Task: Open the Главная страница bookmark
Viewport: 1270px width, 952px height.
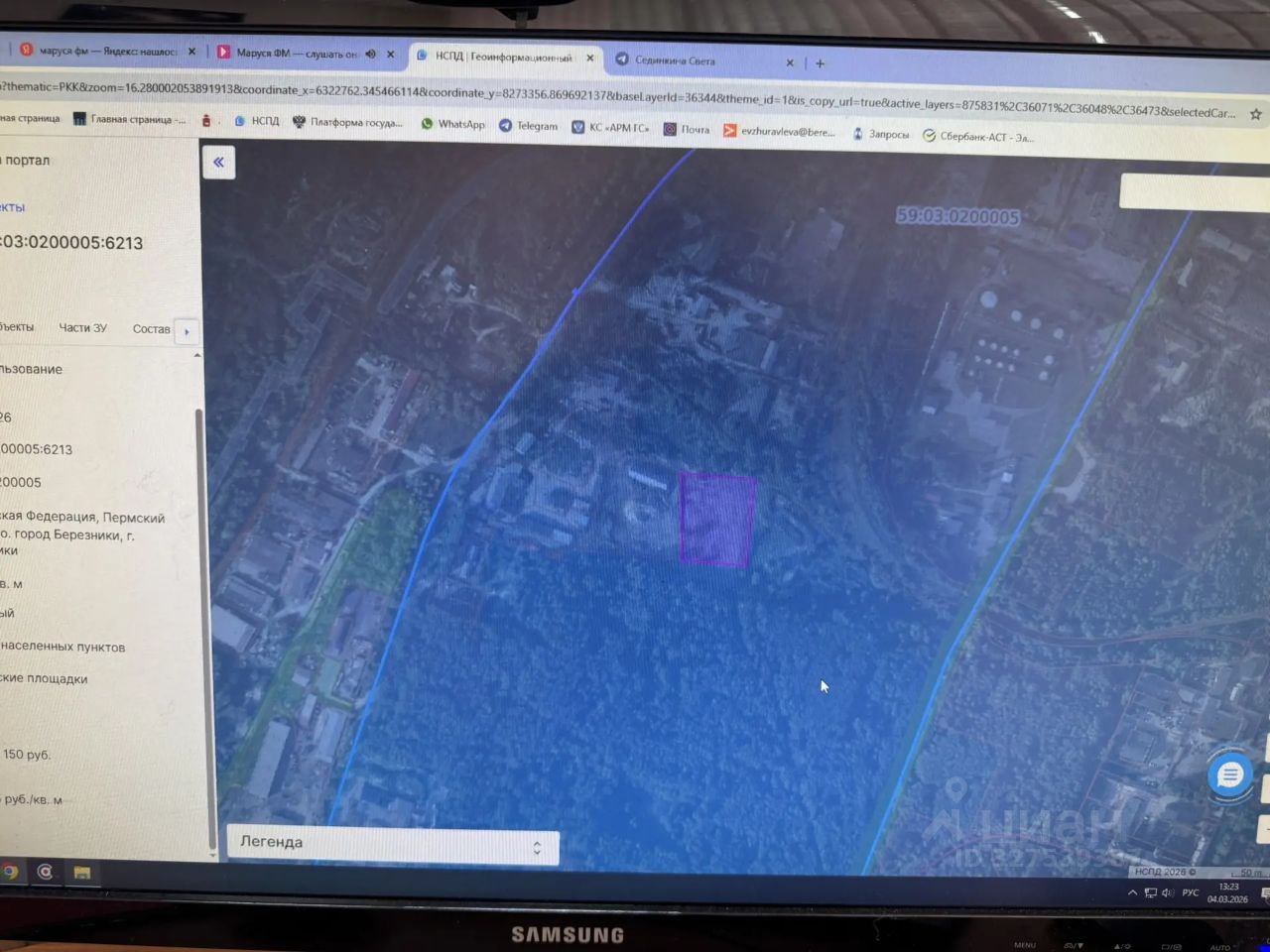Action: click(129, 120)
